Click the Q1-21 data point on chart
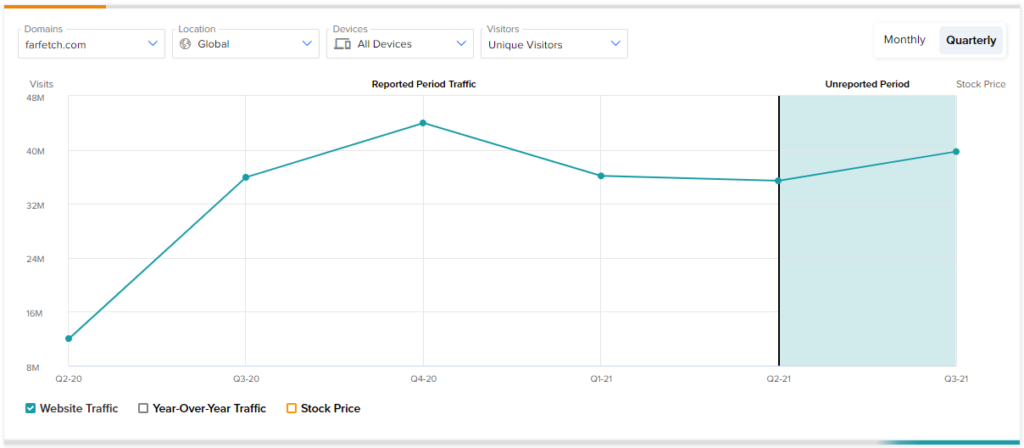Image resolution: width=1024 pixels, height=448 pixels. coord(601,176)
